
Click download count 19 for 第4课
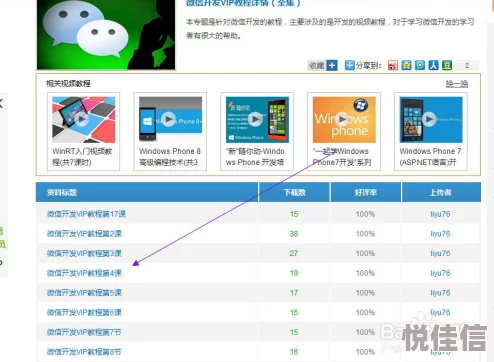(294, 273)
